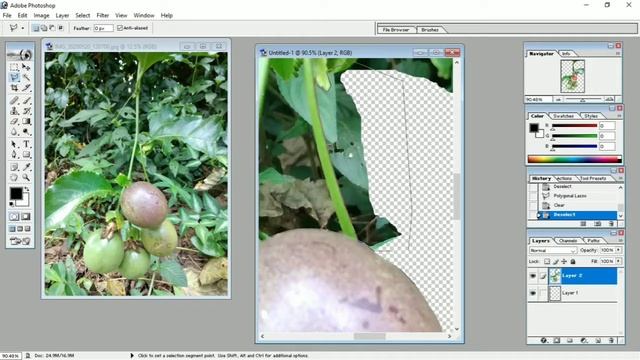Delete current state in History panel
The width and height of the screenshot is (640, 360).
point(611,224)
